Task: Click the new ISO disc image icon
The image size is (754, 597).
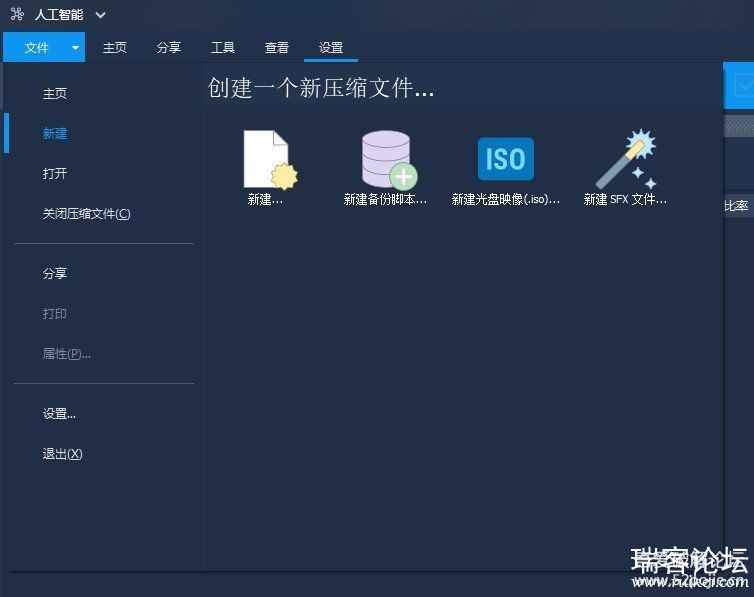Action: tap(505, 159)
